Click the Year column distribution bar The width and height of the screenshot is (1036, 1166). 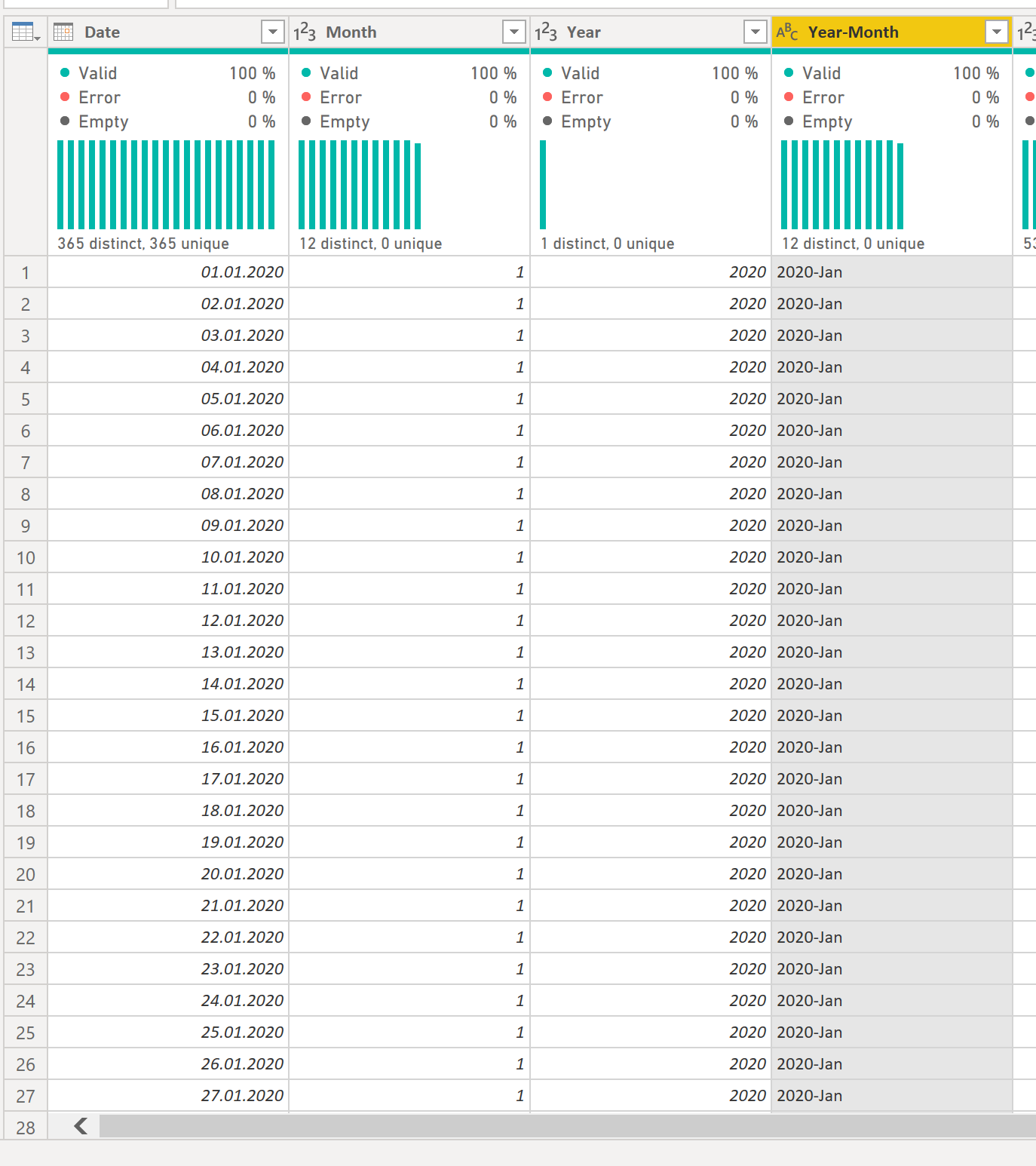[x=543, y=185]
